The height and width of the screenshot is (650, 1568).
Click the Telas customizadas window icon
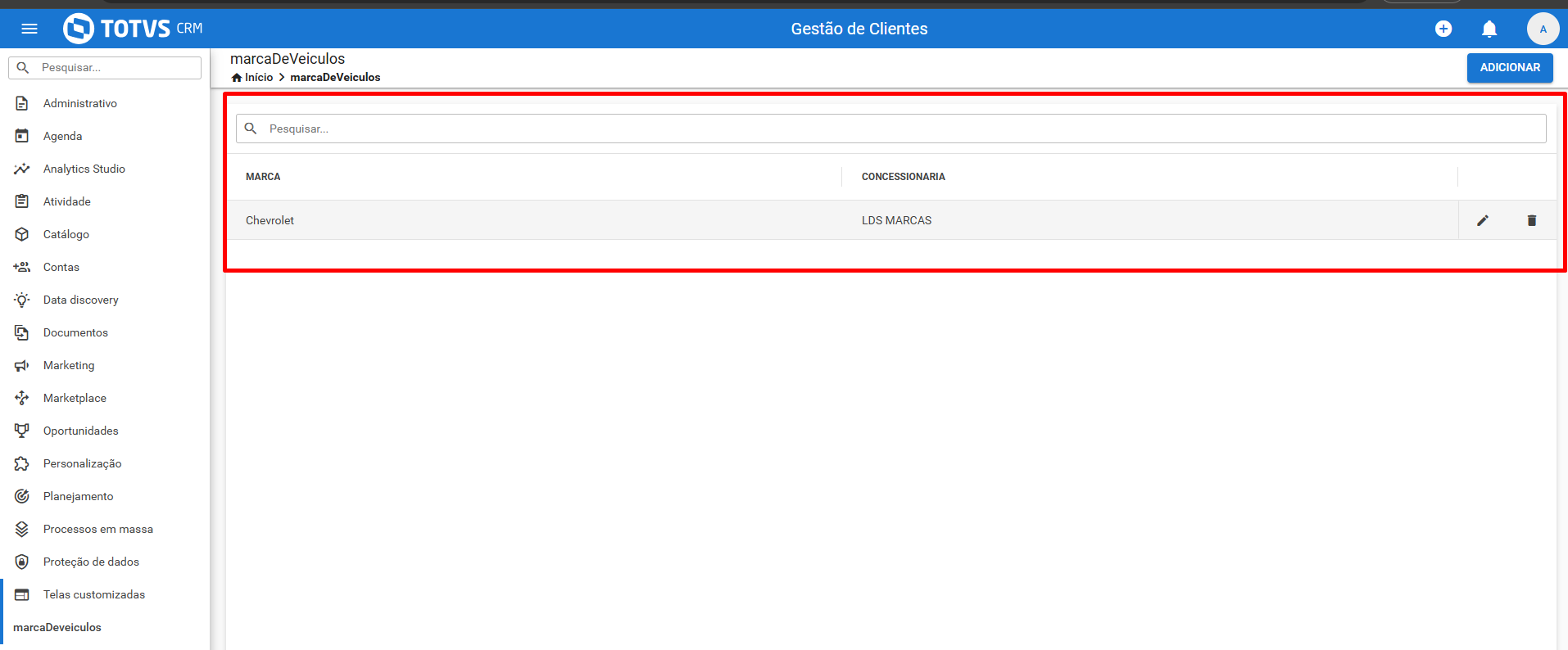[x=22, y=594]
